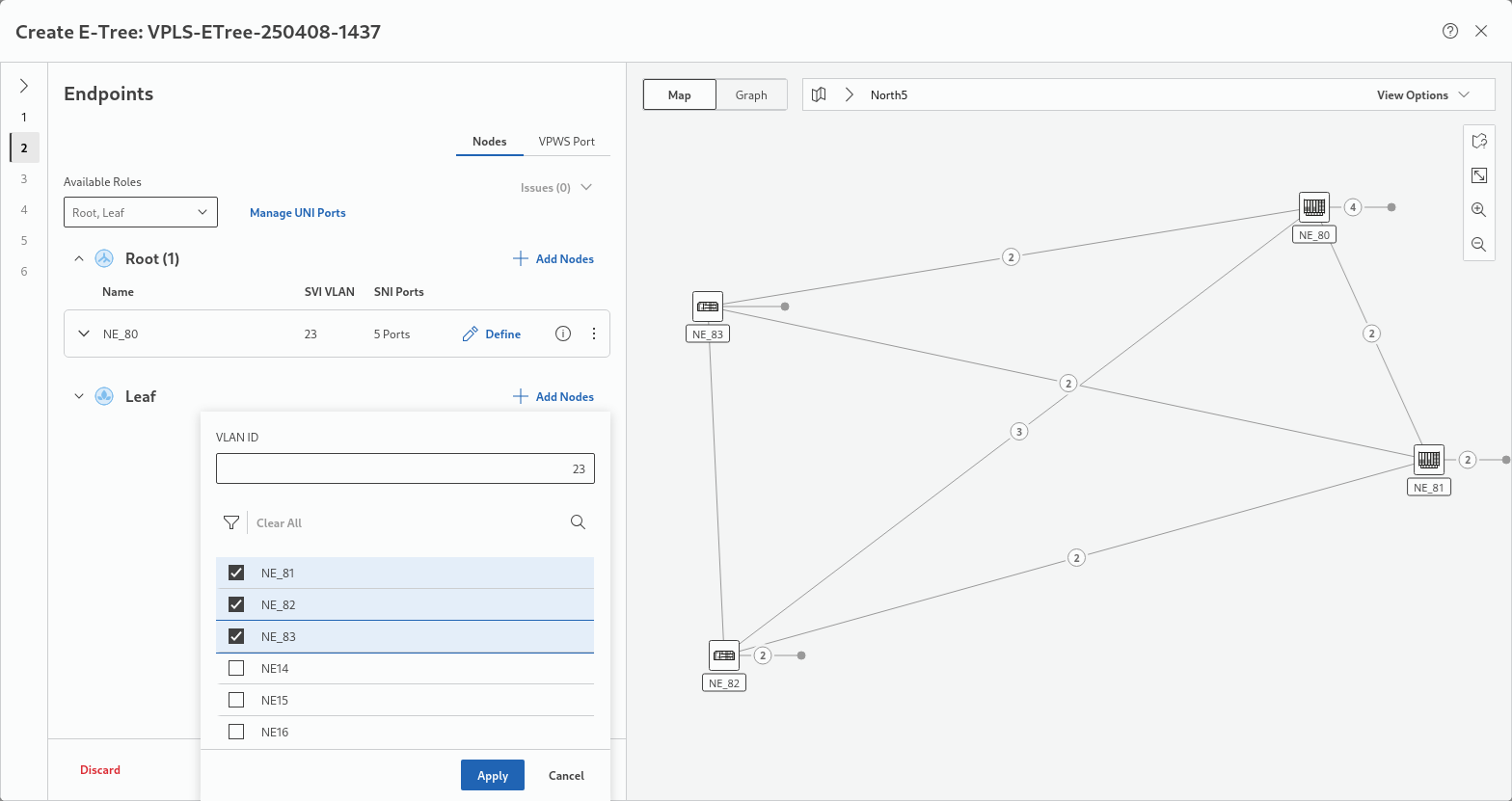Click the search magnifier in node list
The height and width of the screenshot is (801, 1512).
[x=578, y=522]
